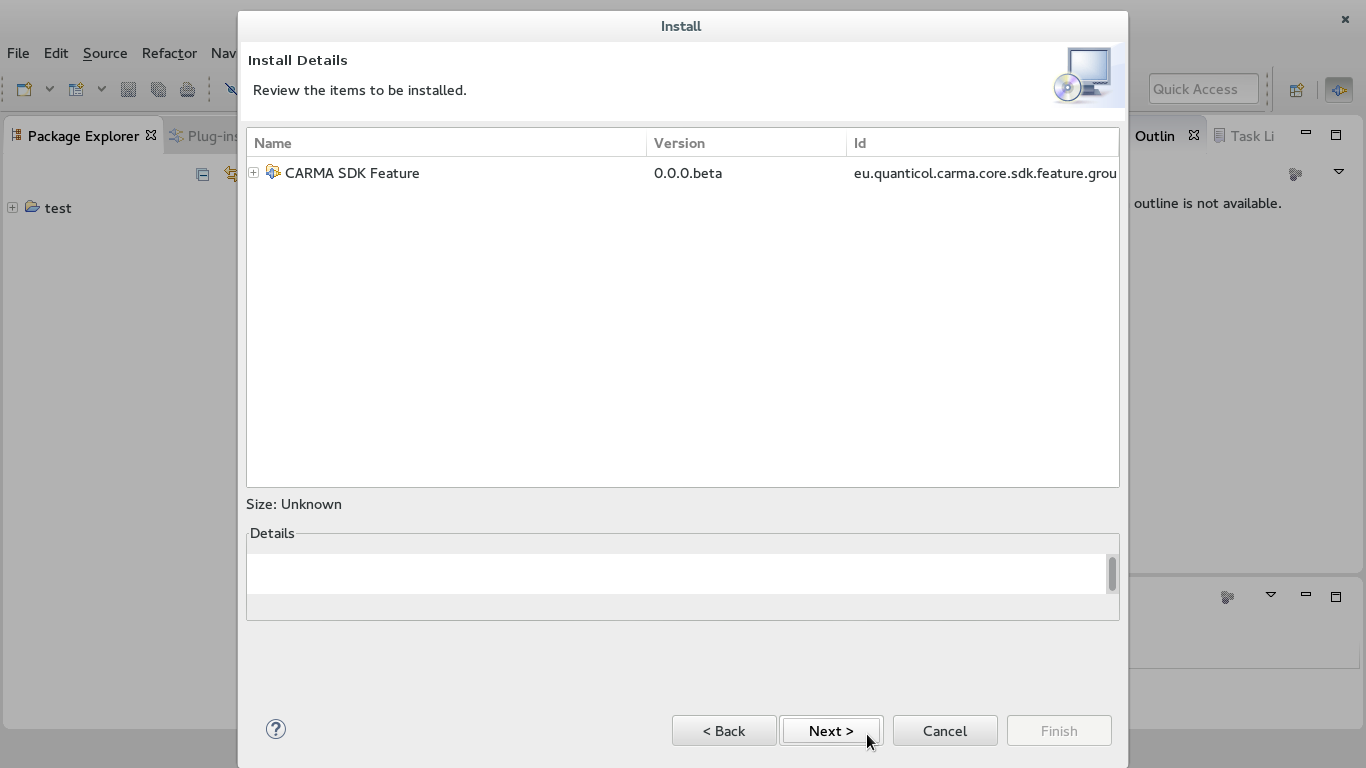Screen dimensions: 1366x768
Task: Open the Edit menu
Action: (56, 53)
